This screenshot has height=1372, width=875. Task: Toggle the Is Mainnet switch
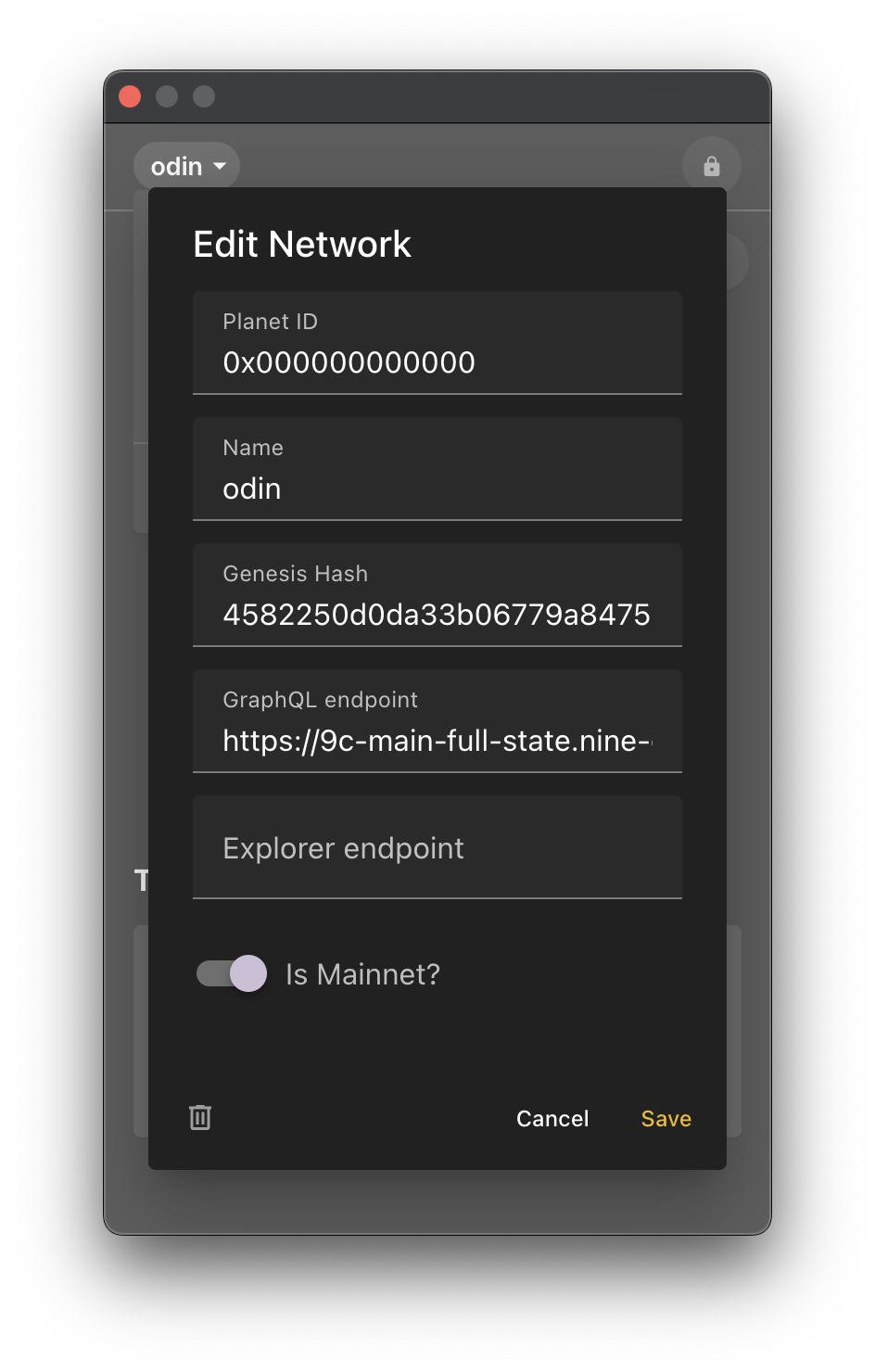point(232,973)
